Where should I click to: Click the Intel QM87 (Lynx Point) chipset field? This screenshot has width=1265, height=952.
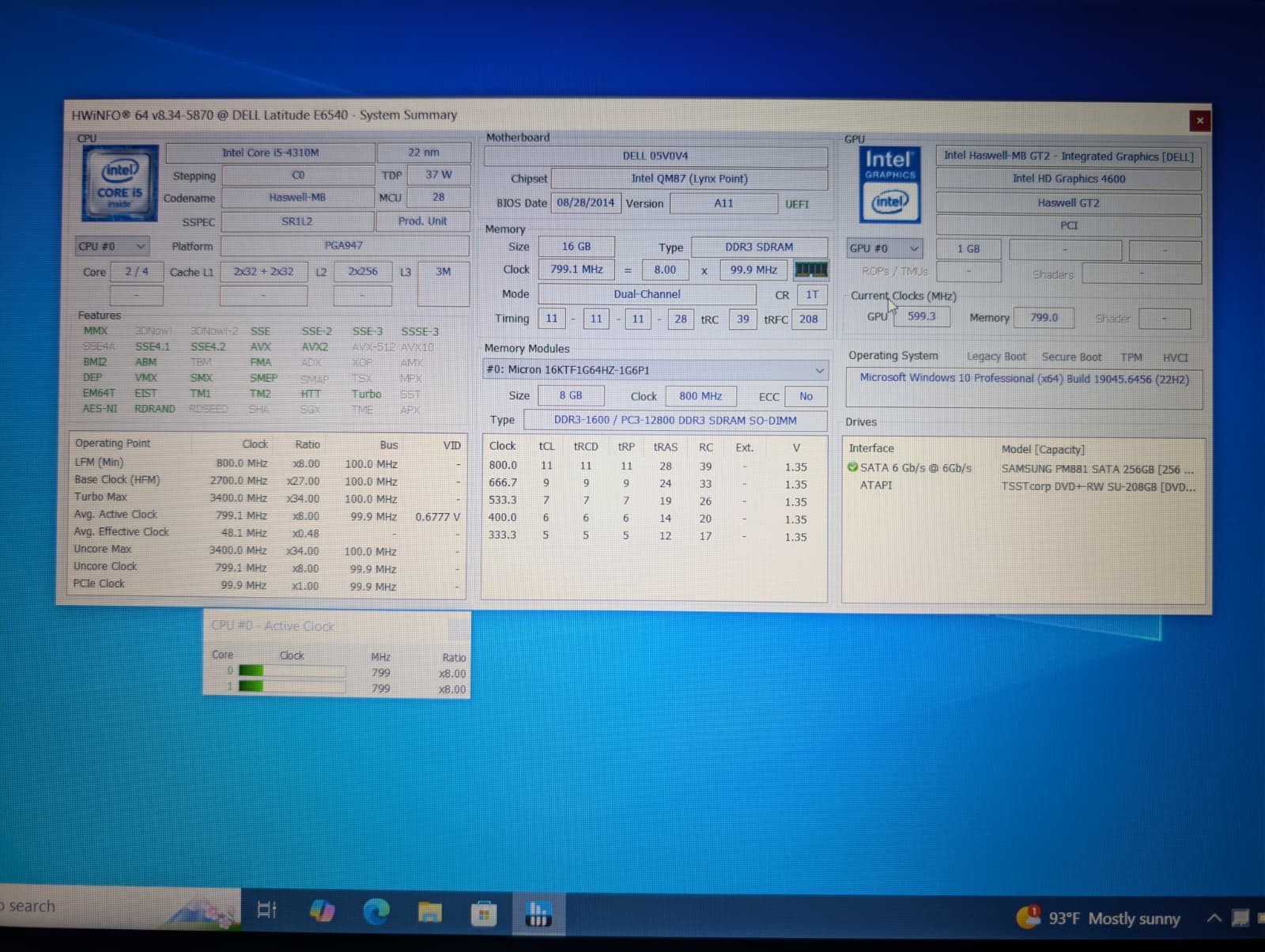click(689, 179)
